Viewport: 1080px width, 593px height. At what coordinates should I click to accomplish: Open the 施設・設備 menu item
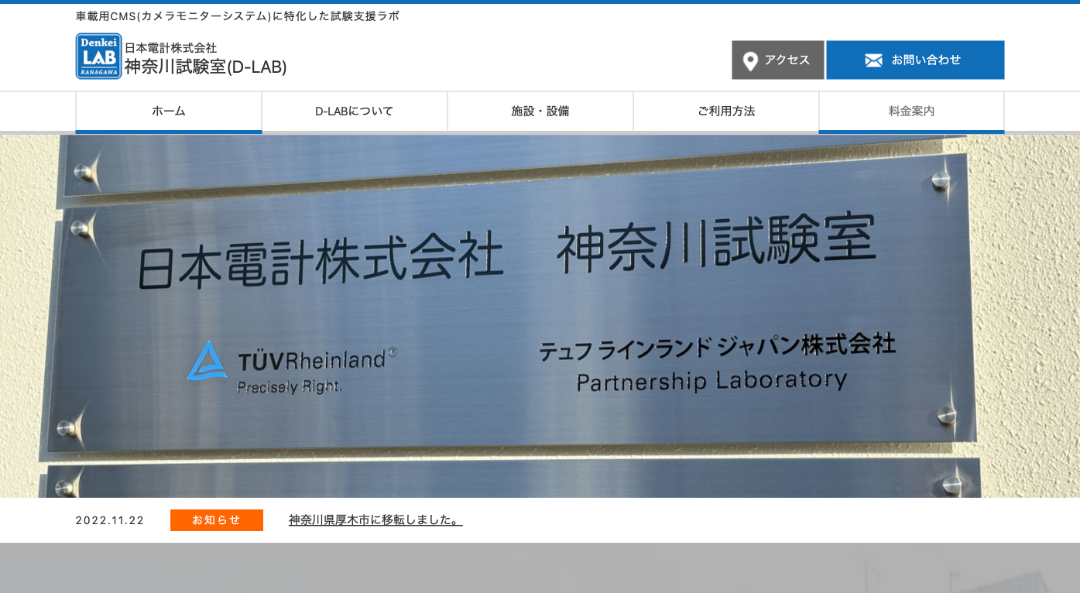540,112
